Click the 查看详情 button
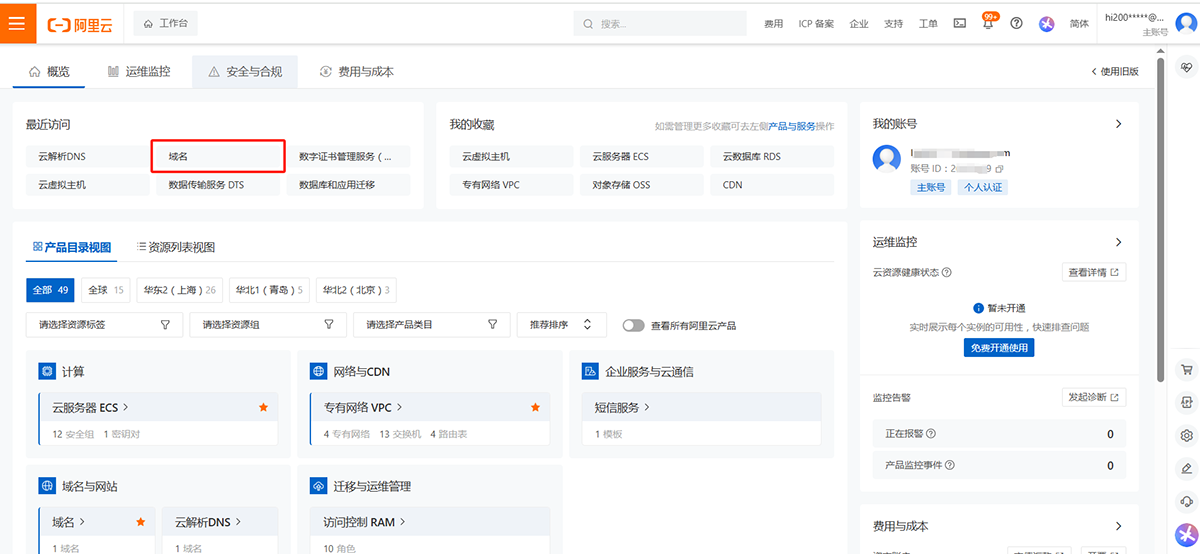The width and height of the screenshot is (1200, 554). pyautogui.click(x=1094, y=272)
